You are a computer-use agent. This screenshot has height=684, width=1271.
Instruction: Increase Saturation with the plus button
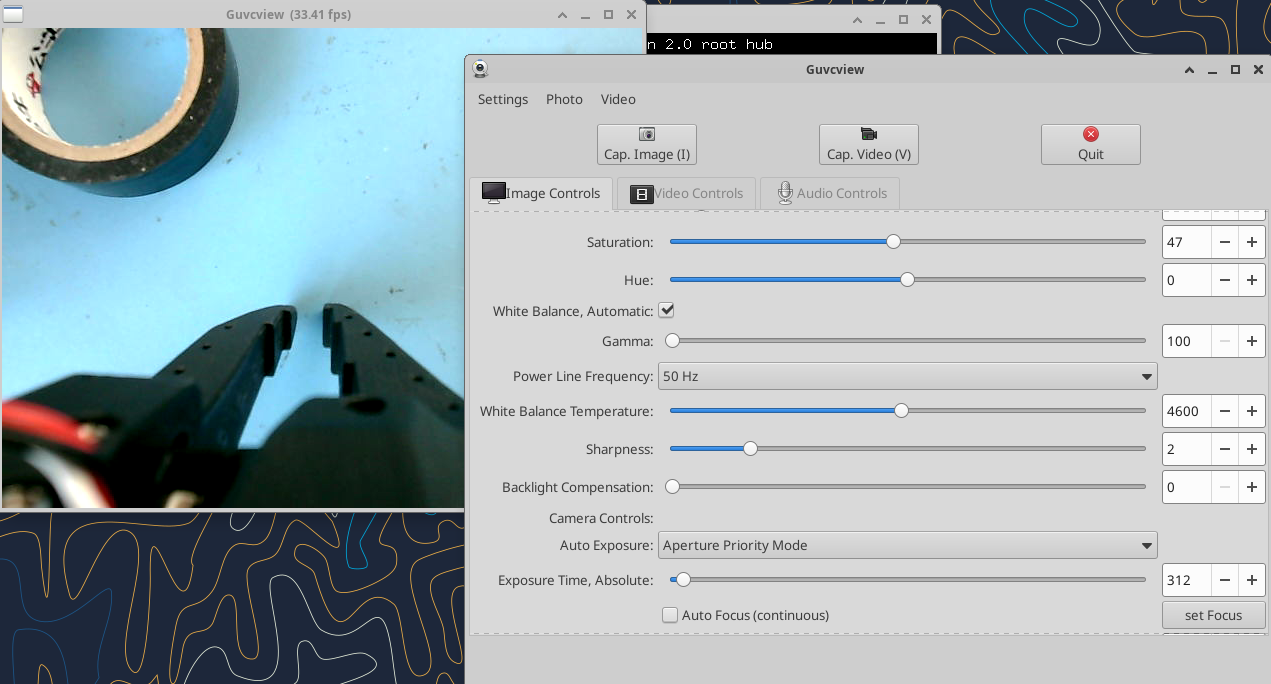pyautogui.click(x=1252, y=242)
